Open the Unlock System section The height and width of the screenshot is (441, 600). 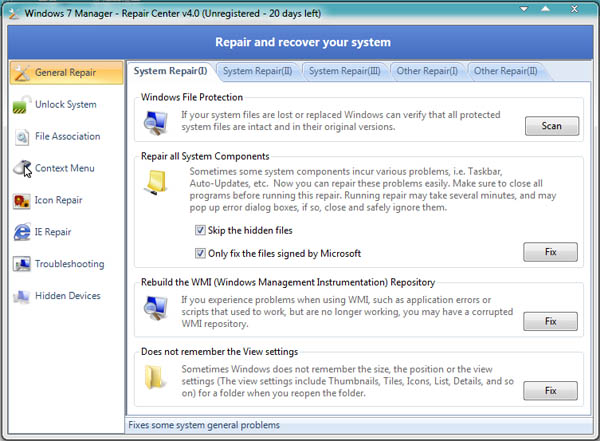(67, 105)
